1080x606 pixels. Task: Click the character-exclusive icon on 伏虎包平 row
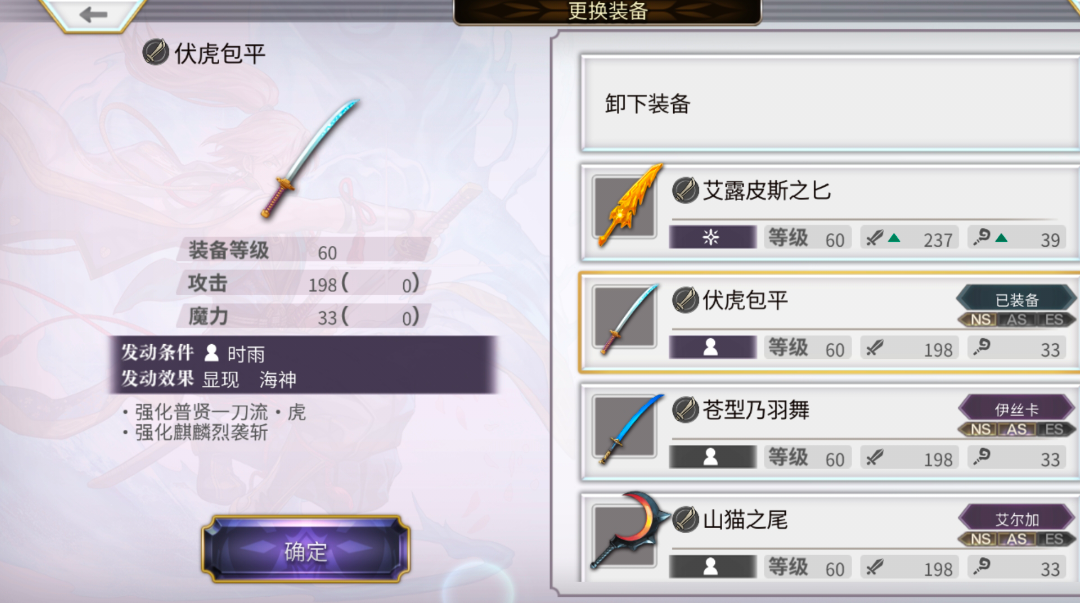(712, 347)
